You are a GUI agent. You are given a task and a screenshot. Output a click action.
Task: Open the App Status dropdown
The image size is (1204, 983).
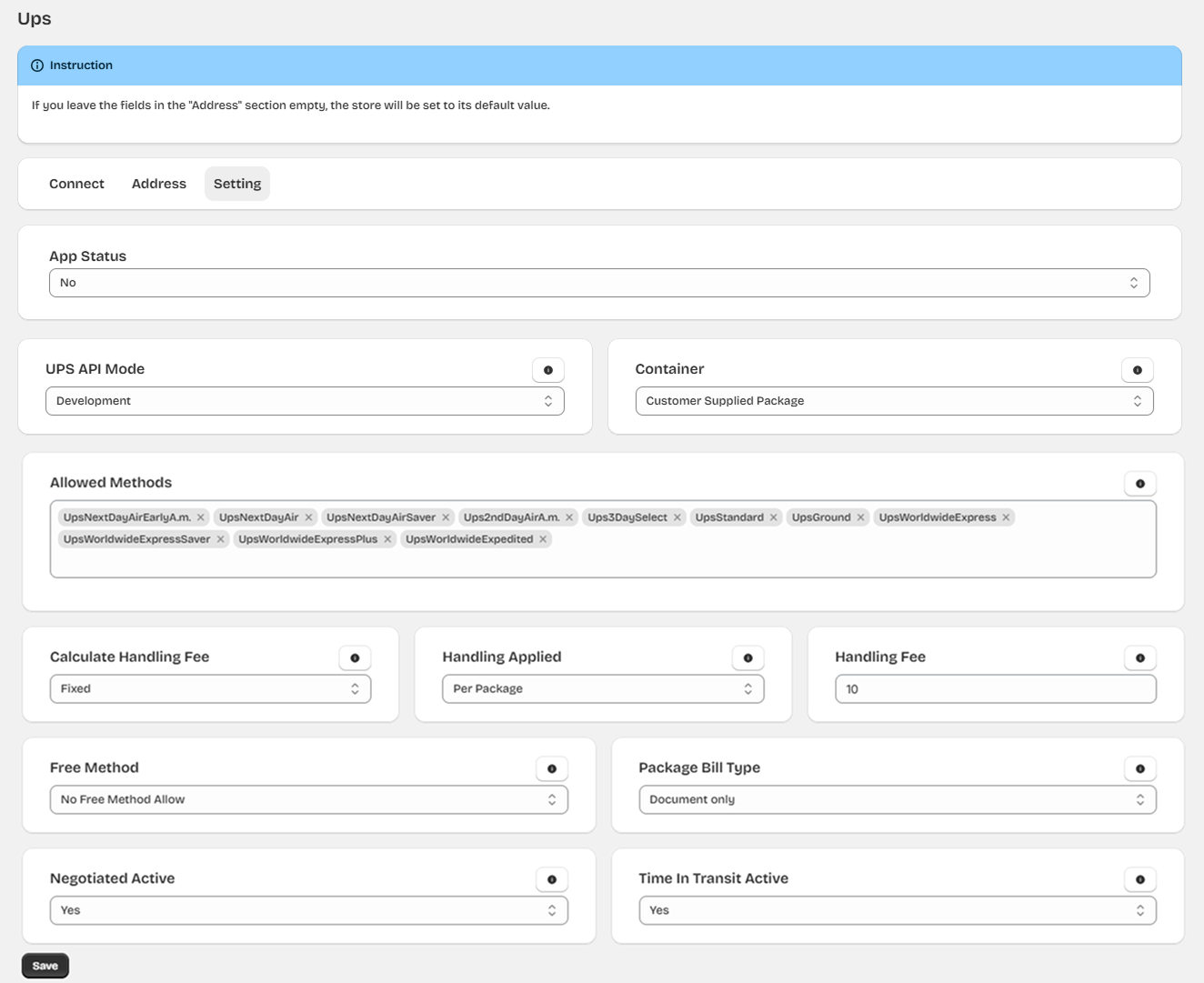[x=598, y=283]
